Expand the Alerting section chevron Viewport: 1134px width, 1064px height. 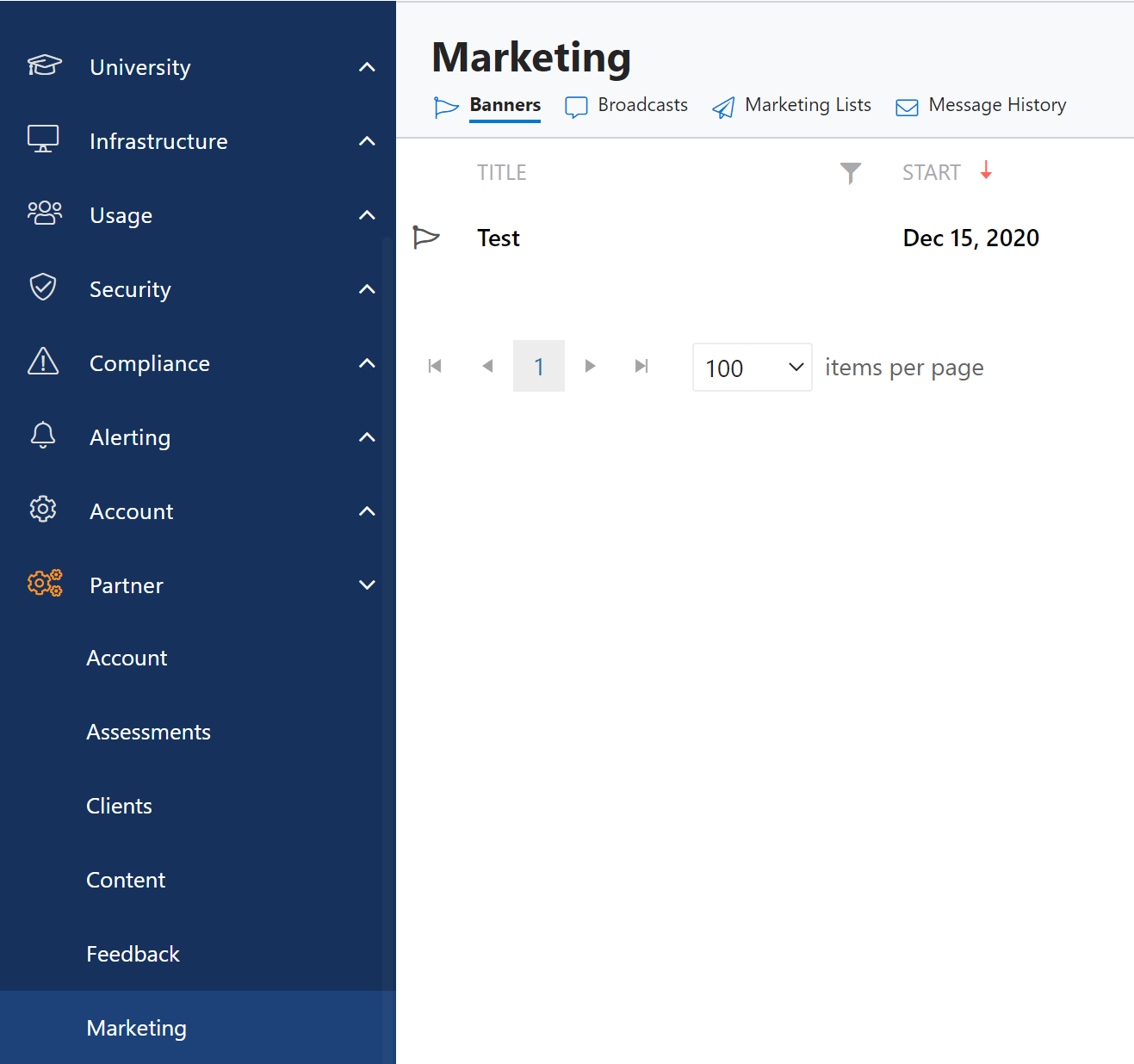click(x=367, y=437)
